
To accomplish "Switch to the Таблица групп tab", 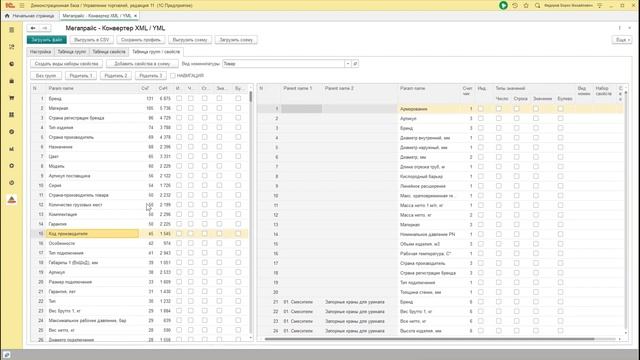I will click(72, 52).
